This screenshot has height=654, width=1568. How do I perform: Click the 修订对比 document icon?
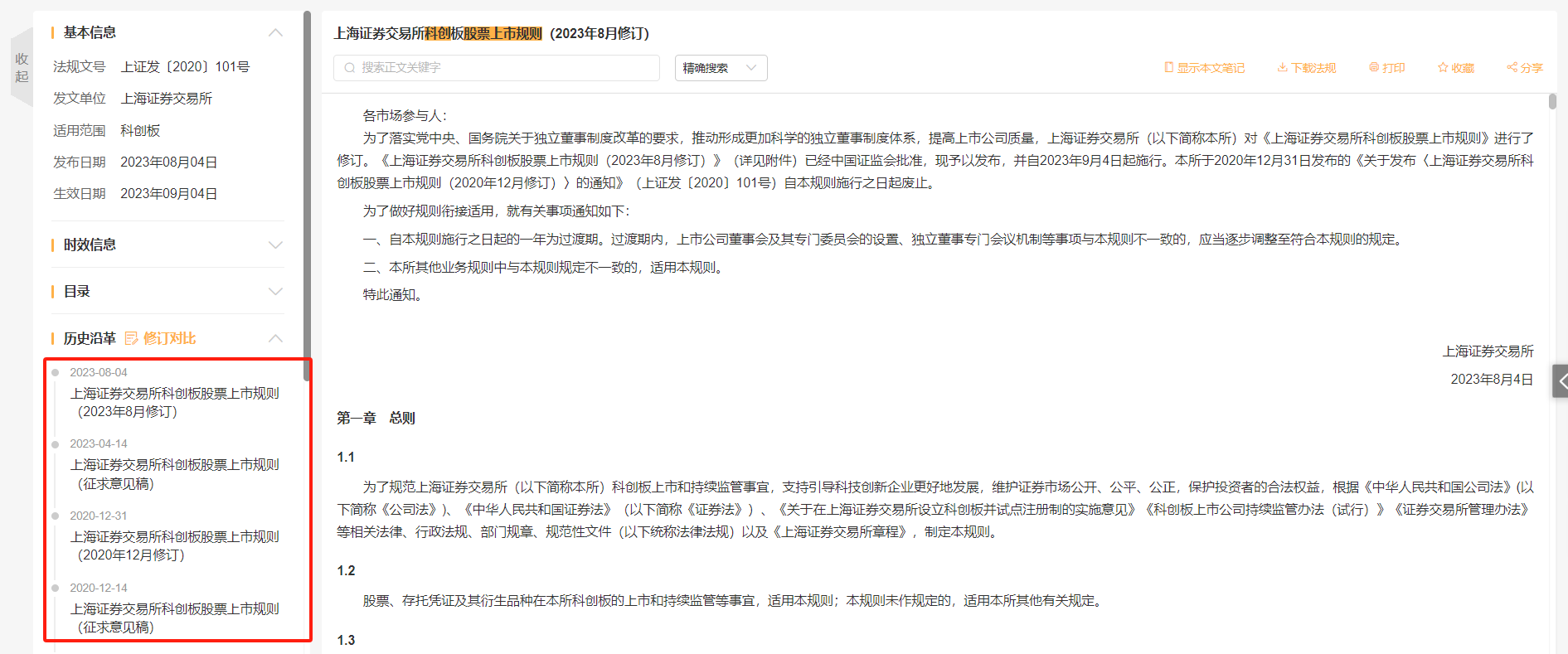tap(131, 338)
